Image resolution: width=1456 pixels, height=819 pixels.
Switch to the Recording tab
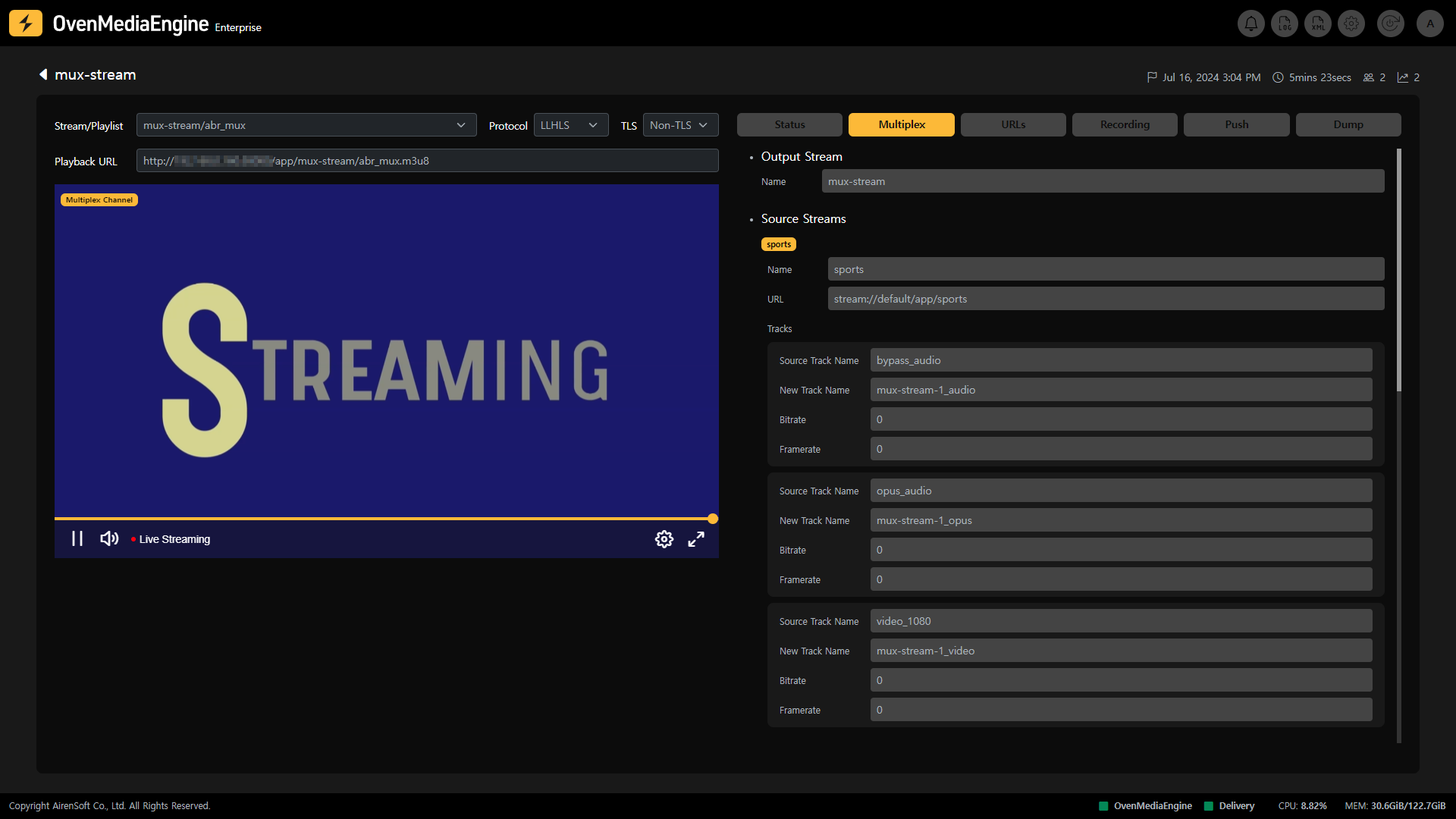click(1125, 124)
